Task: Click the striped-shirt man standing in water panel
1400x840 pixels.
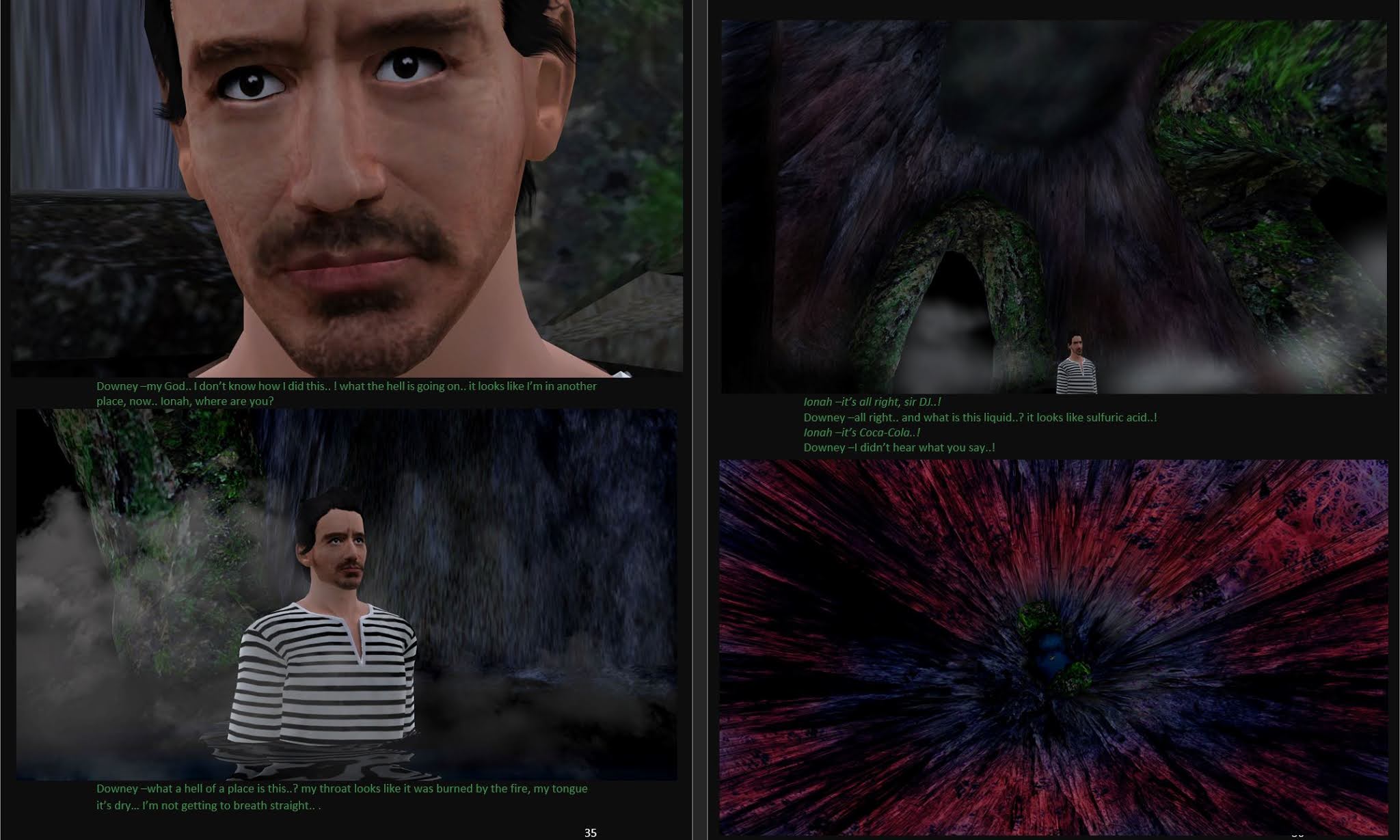Action: tap(347, 594)
